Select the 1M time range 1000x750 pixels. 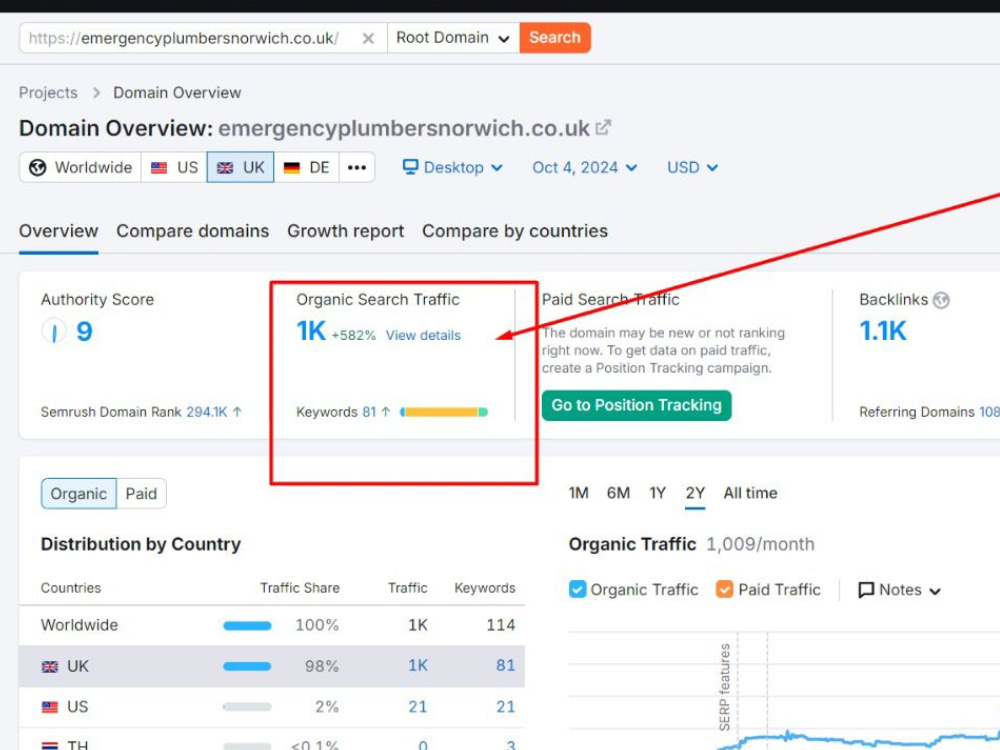point(578,493)
